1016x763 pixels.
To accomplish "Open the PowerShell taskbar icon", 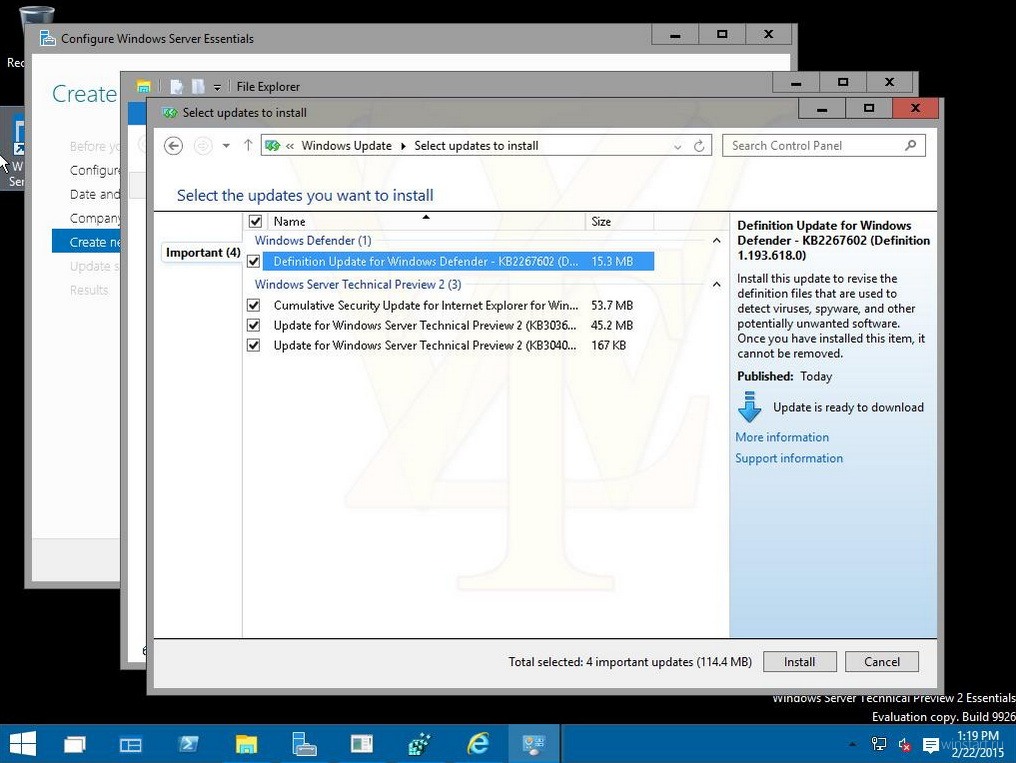I will pos(189,744).
